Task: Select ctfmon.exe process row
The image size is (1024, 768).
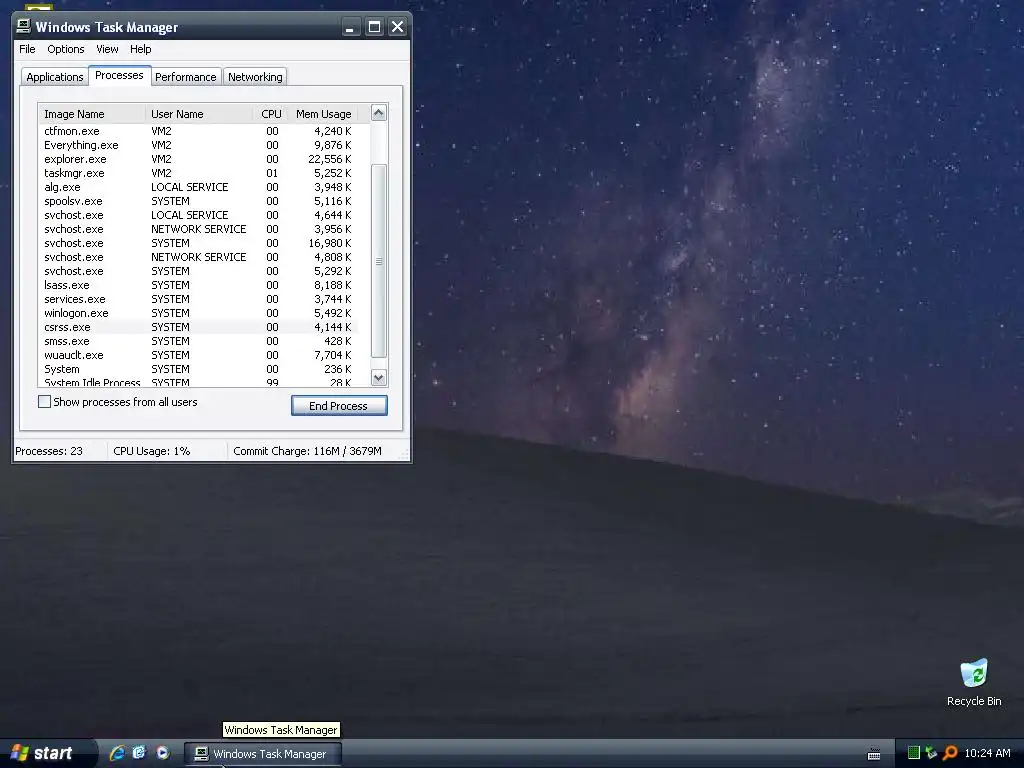Action: (x=198, y=131)
